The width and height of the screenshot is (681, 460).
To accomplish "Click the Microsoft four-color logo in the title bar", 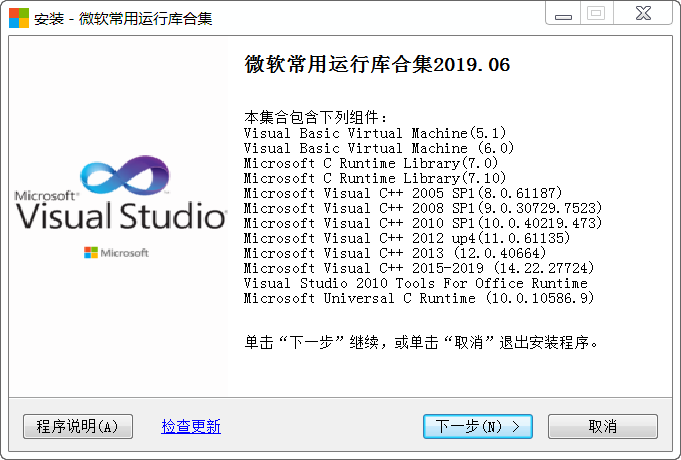I will [x=19, y=18].
